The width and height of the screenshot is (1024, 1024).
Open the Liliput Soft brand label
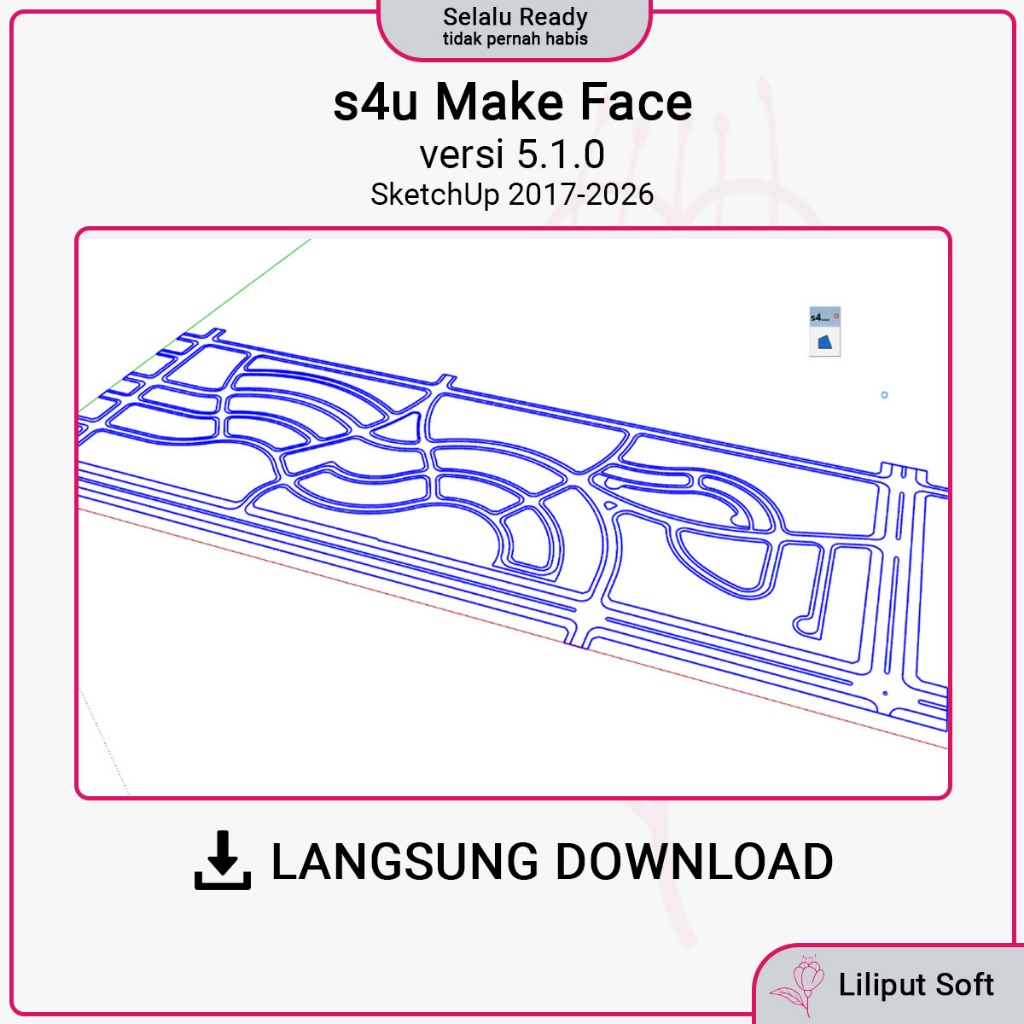(x=916, y=985)
